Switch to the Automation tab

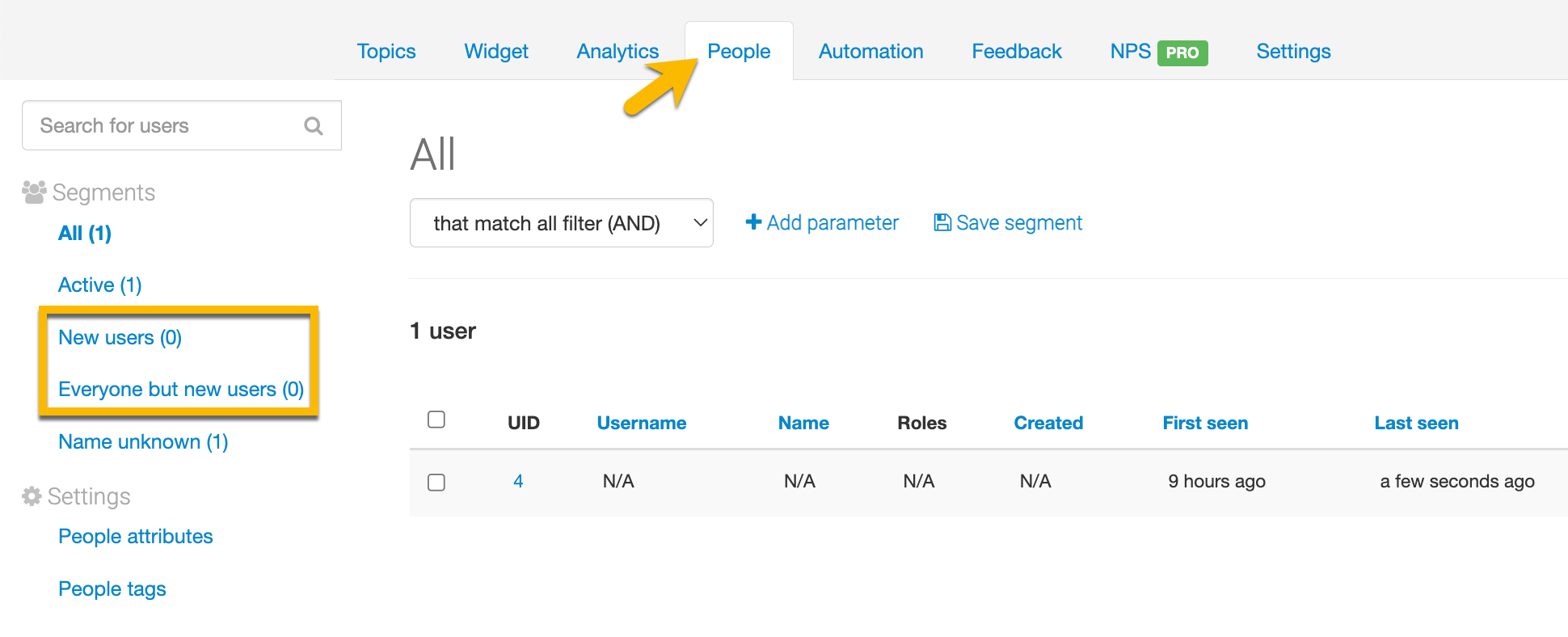(x=870, y=52)
